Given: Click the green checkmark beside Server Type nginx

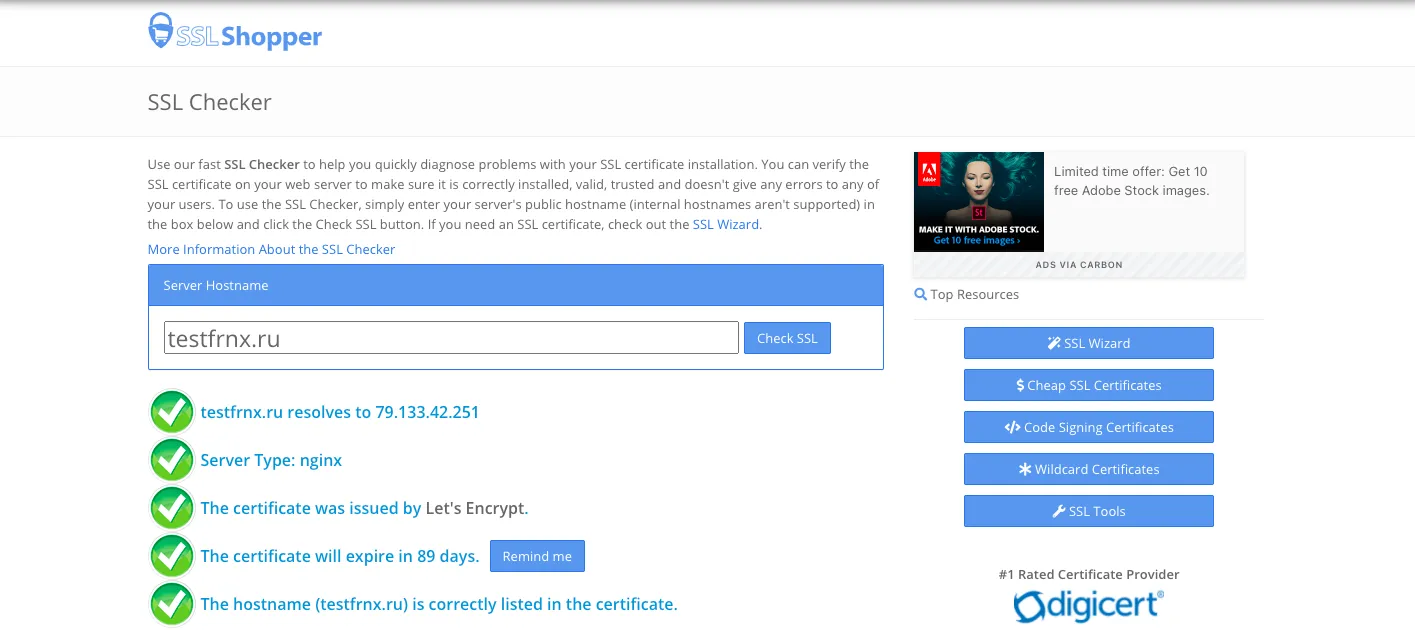Looking at the screenshot, I should pyautogui.click(x=172, y=460).
